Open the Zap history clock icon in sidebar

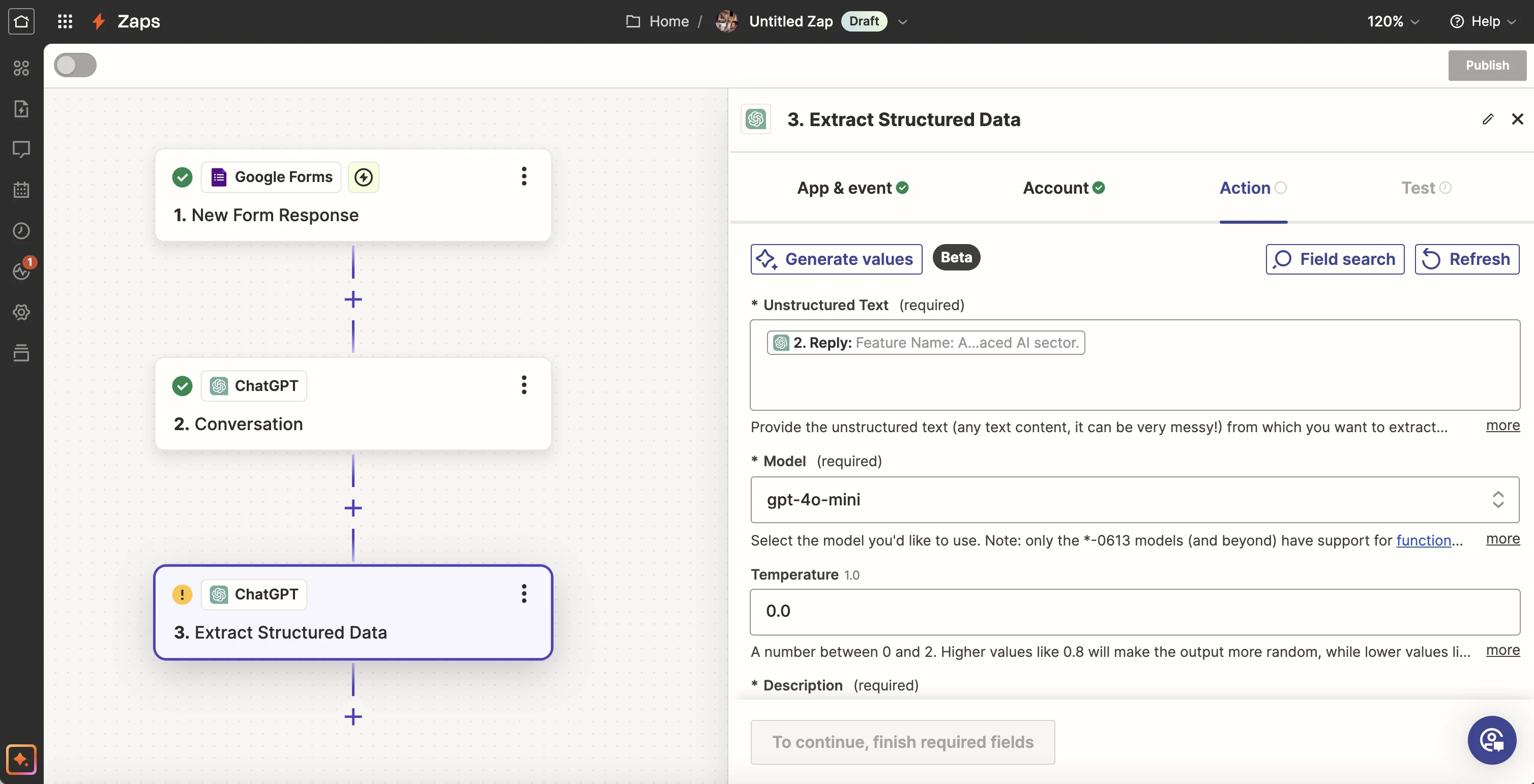[21, 230]
